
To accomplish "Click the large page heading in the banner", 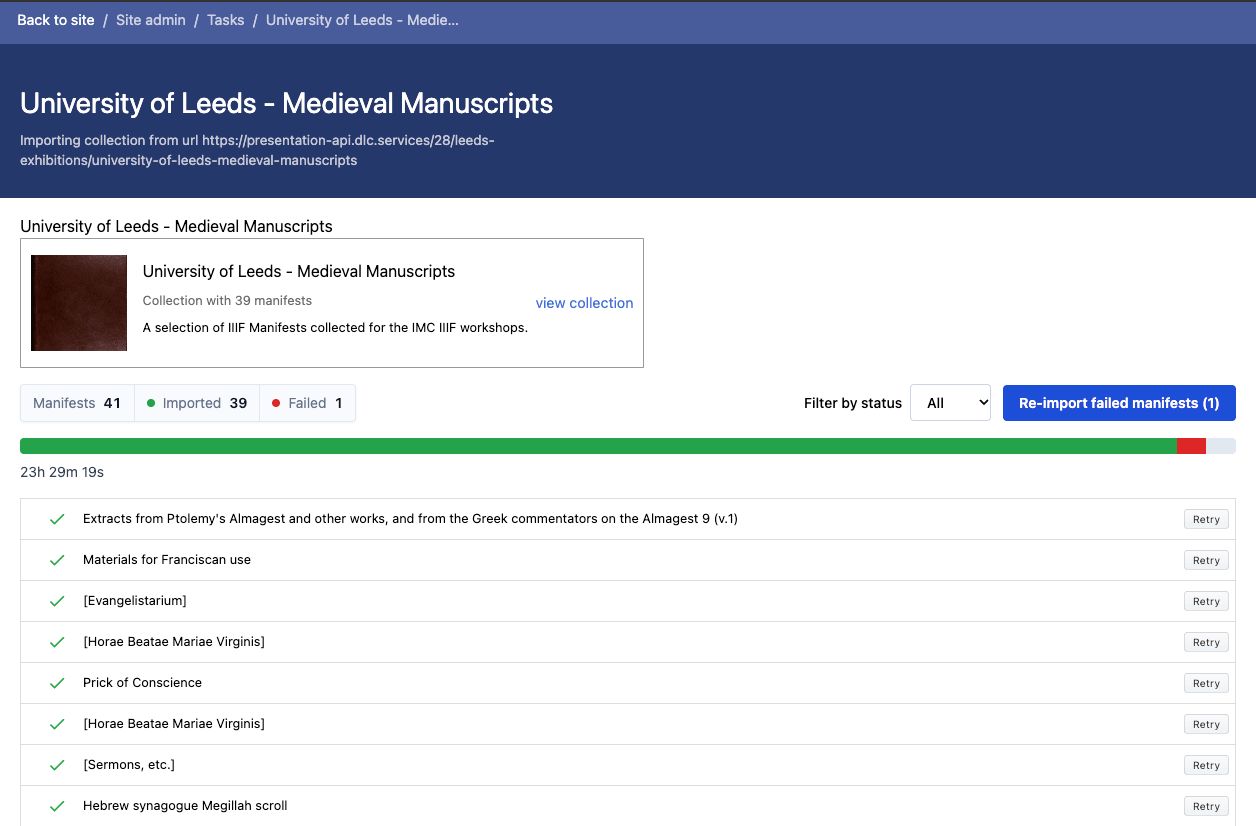I will (x=287, y=103).
